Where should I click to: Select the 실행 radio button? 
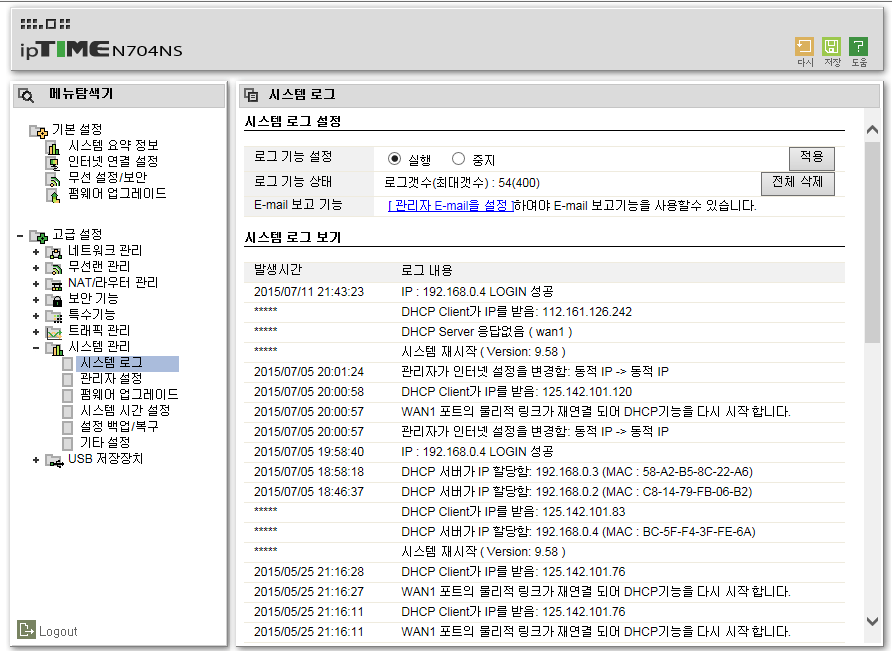[394, 159]
